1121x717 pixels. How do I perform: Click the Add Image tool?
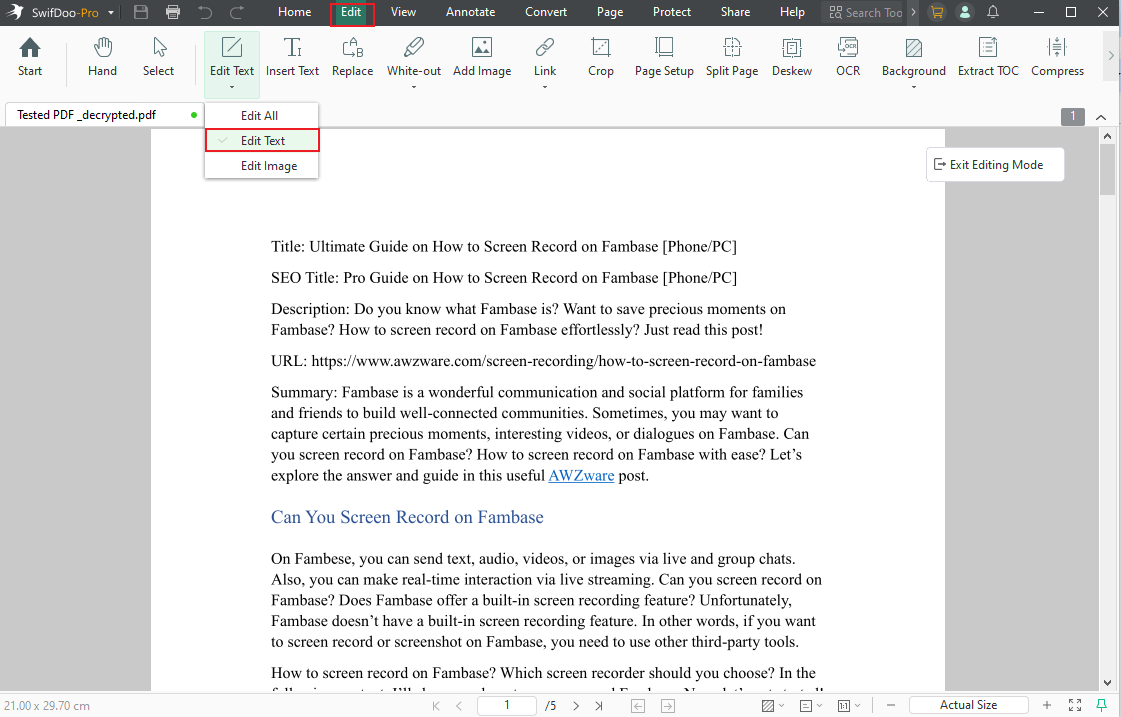(482, 57)
